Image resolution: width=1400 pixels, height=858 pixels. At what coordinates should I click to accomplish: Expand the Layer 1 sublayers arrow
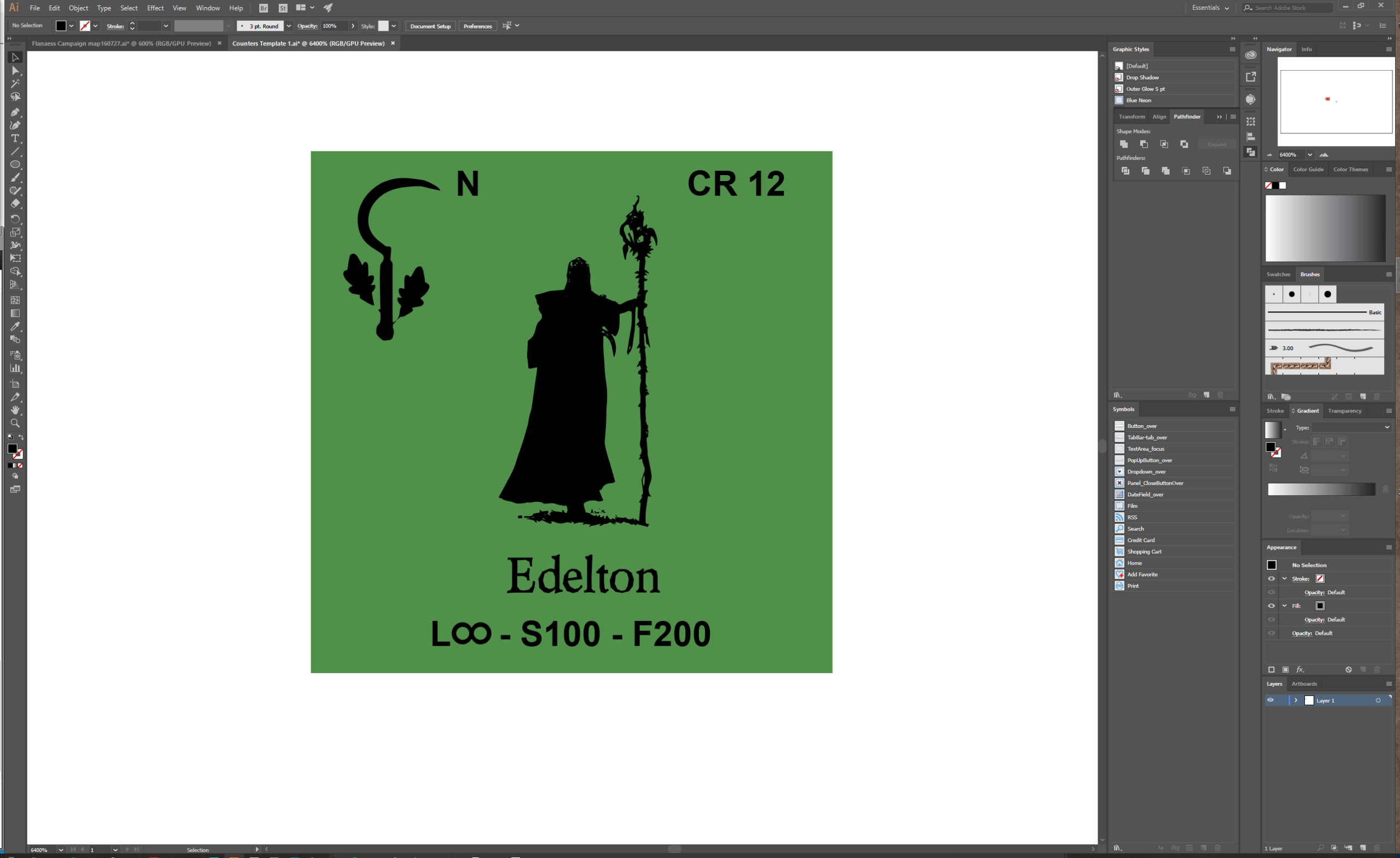(x=1296, y=700)
